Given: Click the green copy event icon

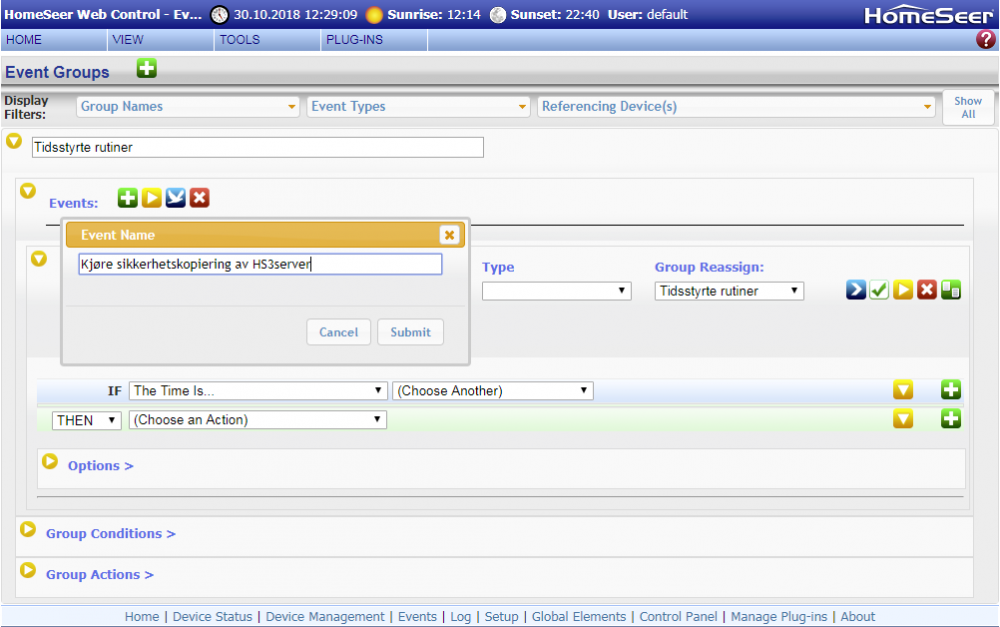Looking at the screenshot, I should (951, 290).
